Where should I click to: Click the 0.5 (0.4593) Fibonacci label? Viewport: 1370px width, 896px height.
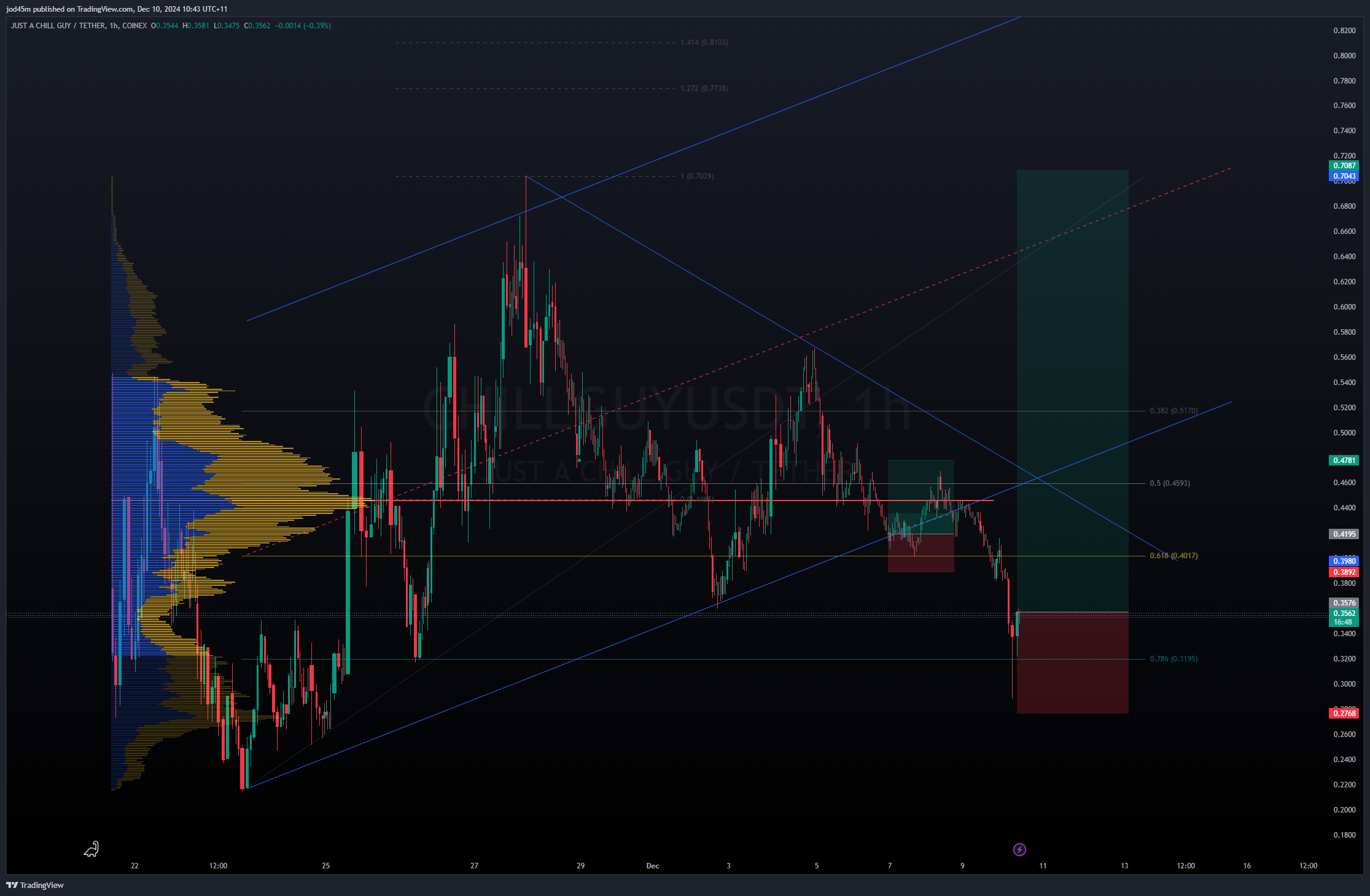(x=1170, y=483)
